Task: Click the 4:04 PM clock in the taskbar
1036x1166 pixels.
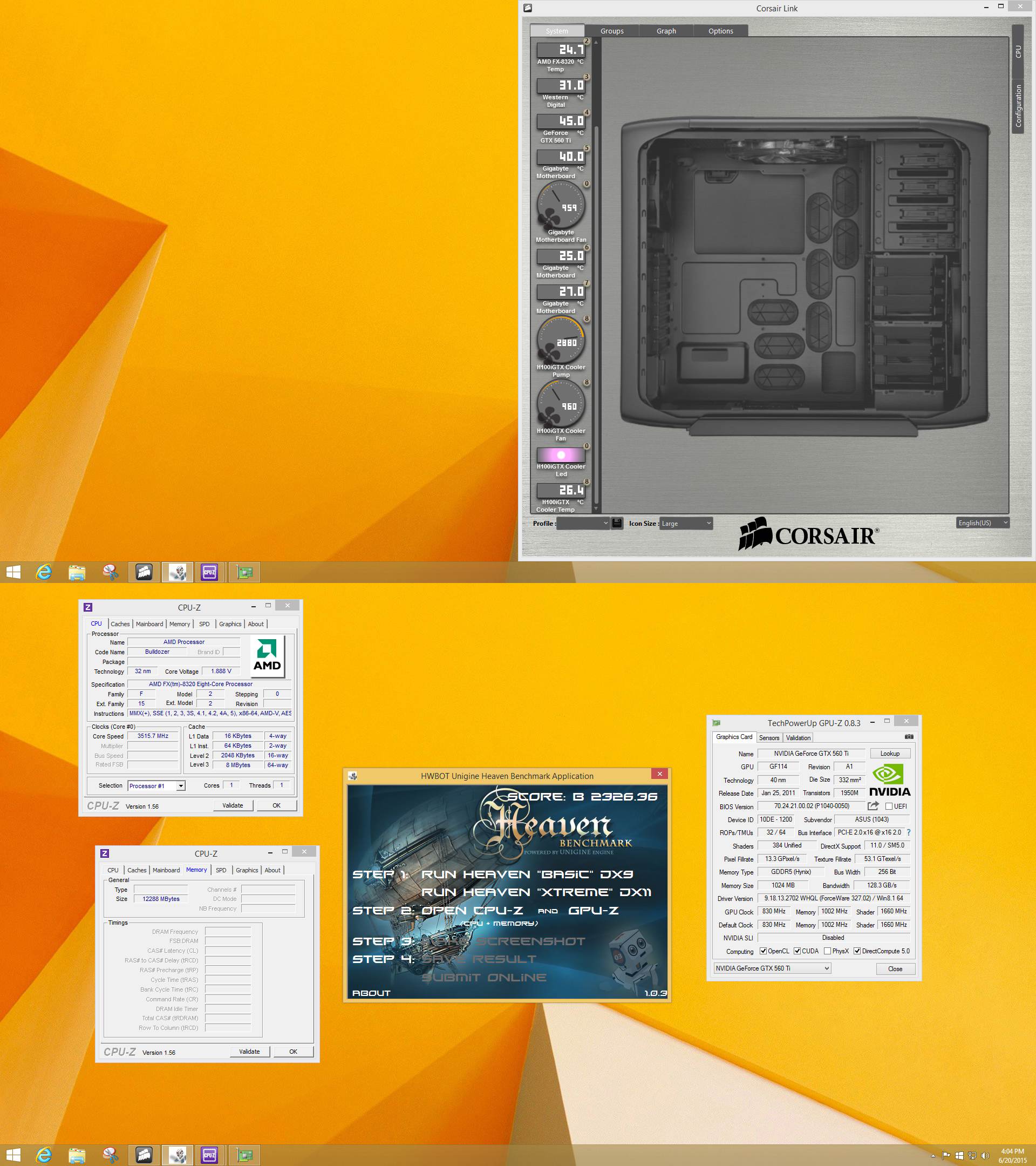Action: pos(1012,1151)
